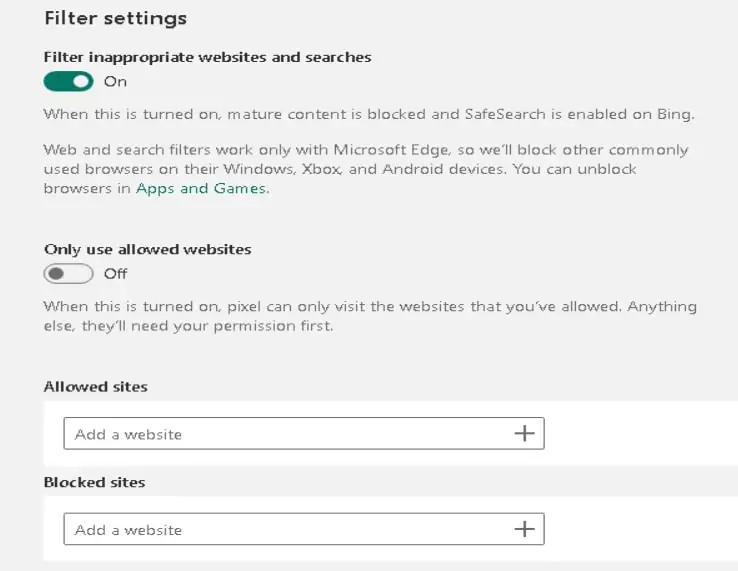Click the they'll need your permission first text
This screenshot has width=738, height=571.
[x=208, y=326]
